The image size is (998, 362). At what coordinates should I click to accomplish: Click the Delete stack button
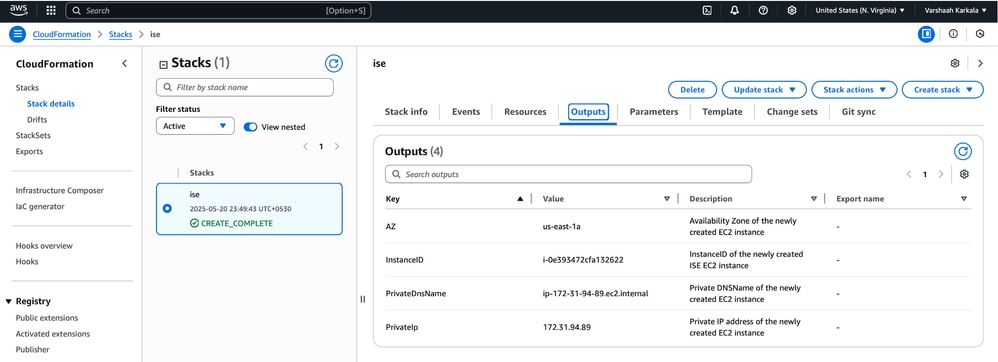[x=692, y=90]
